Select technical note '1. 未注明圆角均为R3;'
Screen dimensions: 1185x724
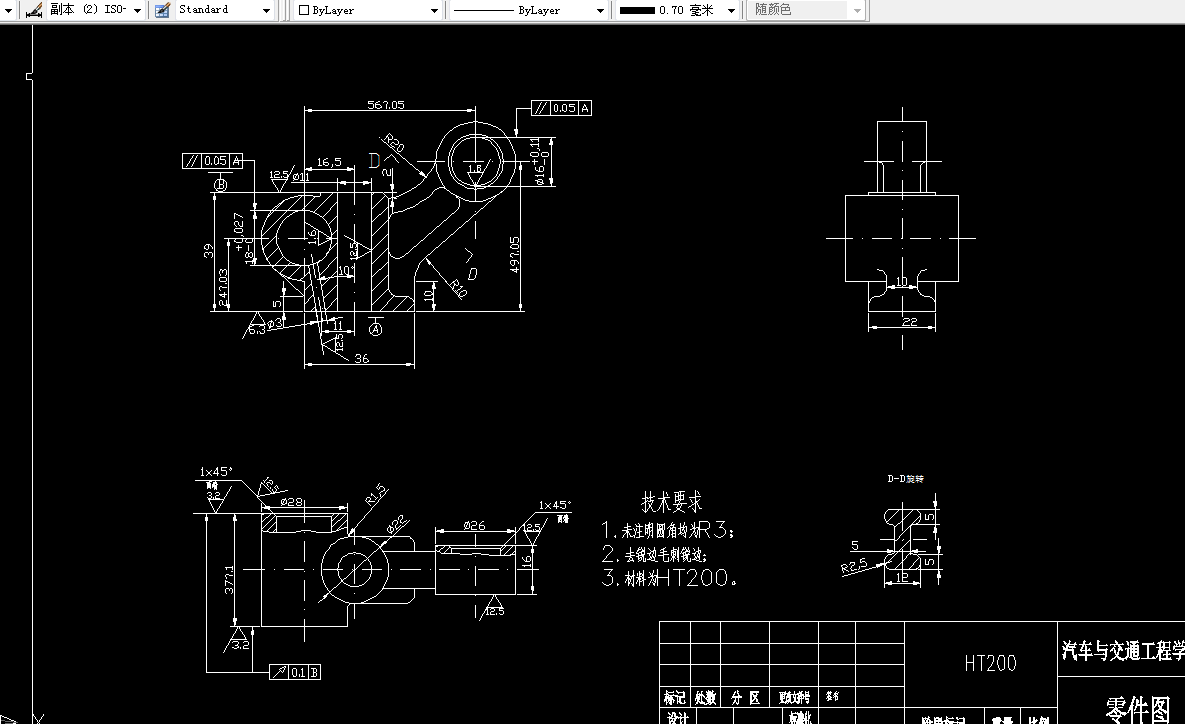click(x=668, y=530)
